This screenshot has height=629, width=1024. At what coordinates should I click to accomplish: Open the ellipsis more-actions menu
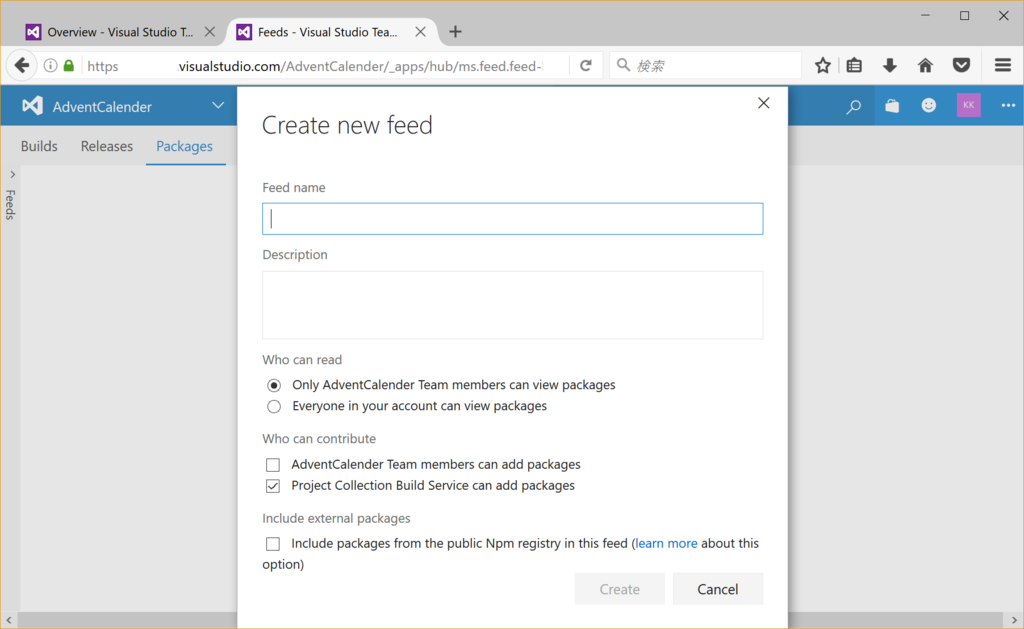click(x=1008, y=105)
